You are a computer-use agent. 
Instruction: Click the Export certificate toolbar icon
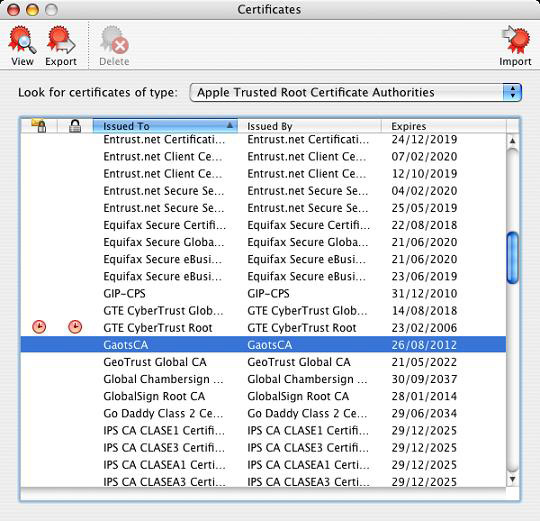pyautogui.click(x=61, y=46)
